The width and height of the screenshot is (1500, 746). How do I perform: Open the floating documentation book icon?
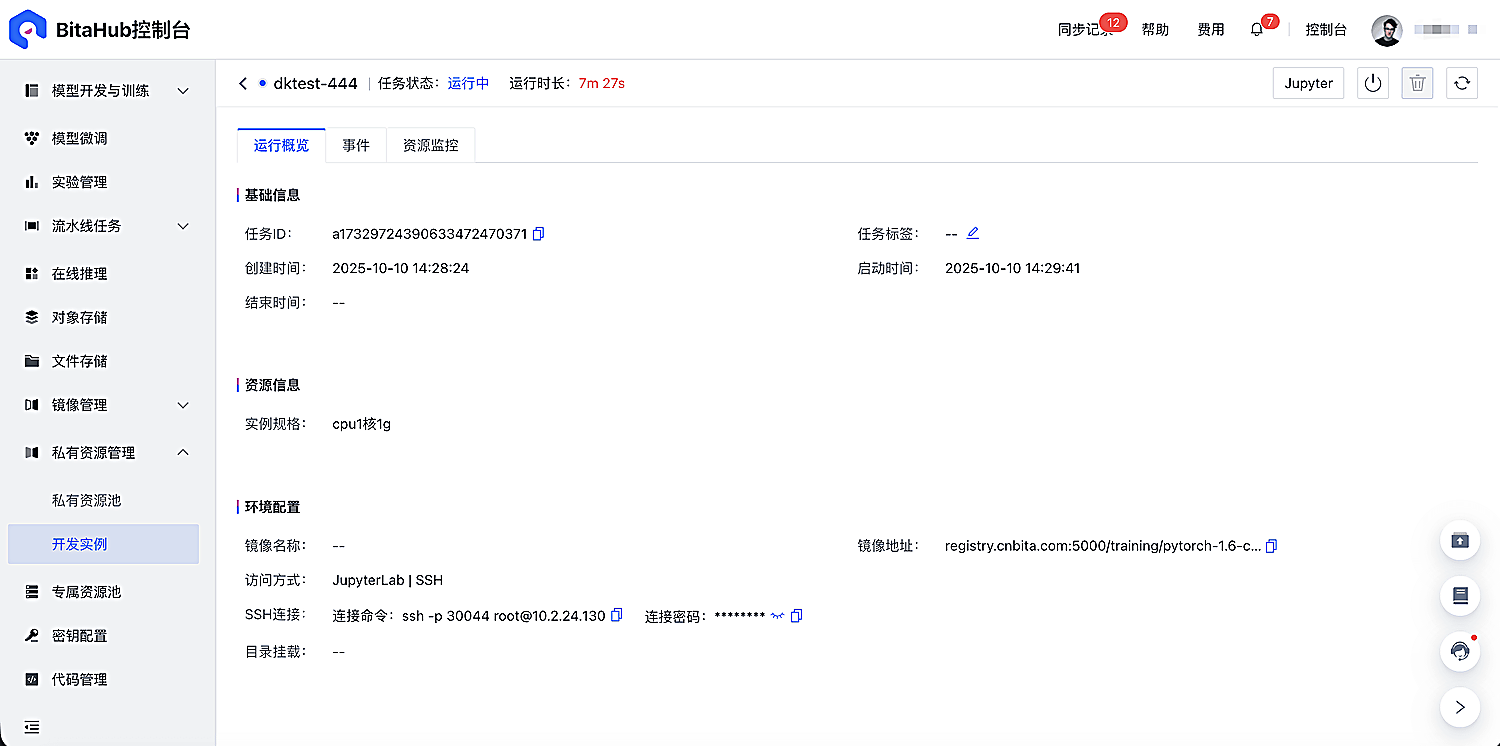click(x=1460, y=596)
